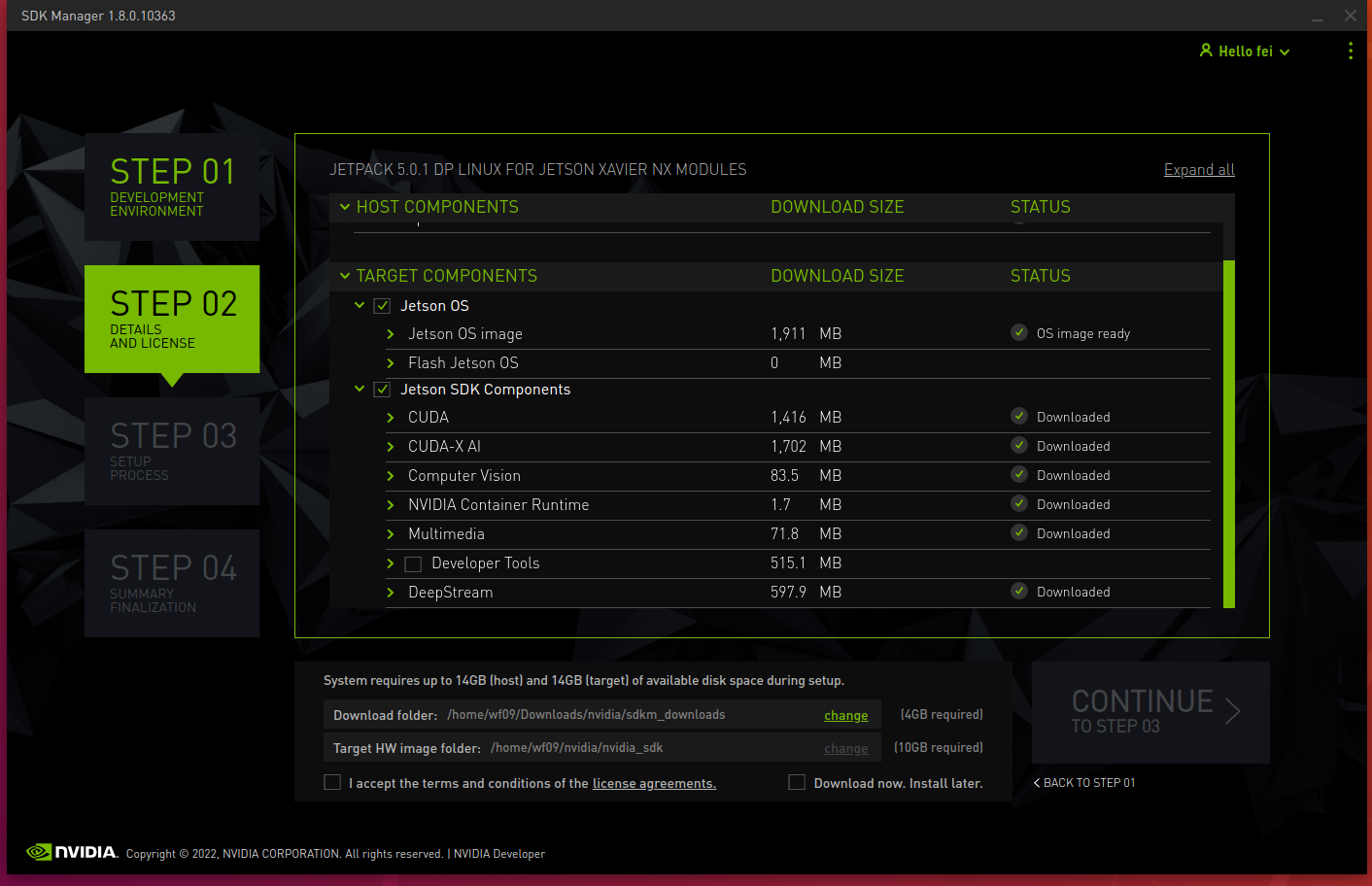Click the Expand all link
This screenshot has width=1372, height=886.
[x=1199, y=170]
